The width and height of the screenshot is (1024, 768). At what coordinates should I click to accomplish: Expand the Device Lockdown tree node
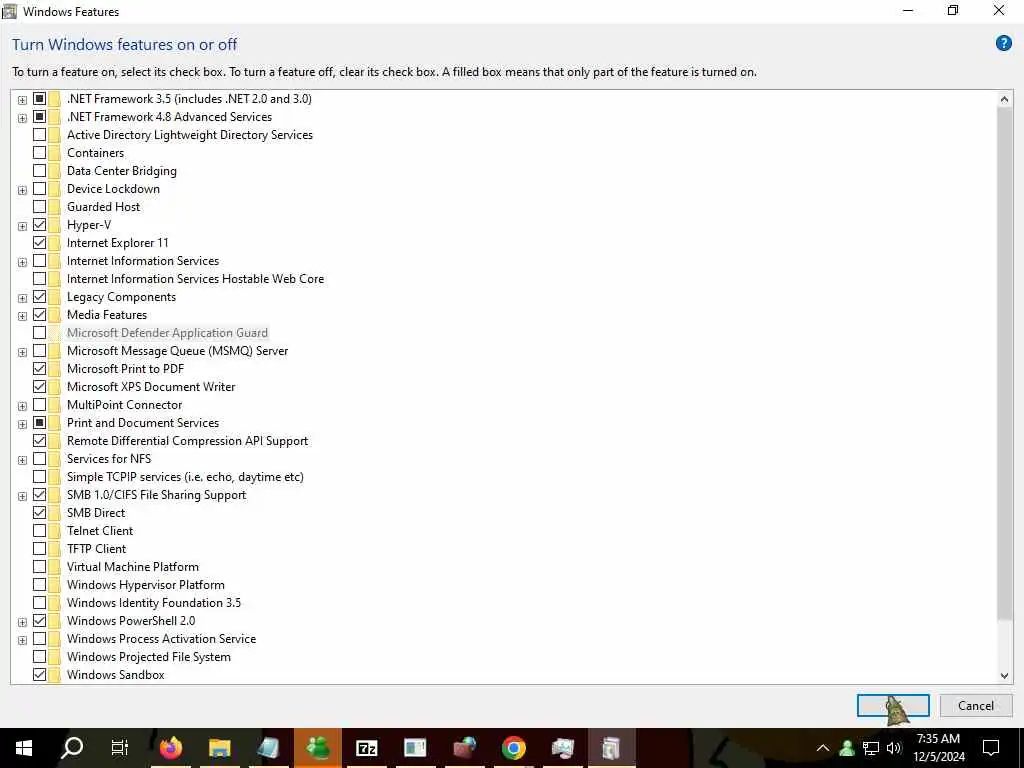point(22,190)
